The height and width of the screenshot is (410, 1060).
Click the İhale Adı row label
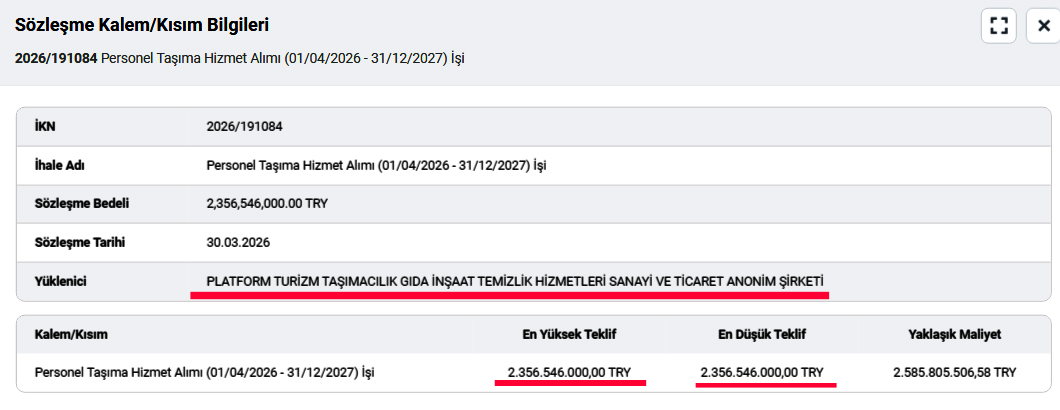tap(57, 165)
